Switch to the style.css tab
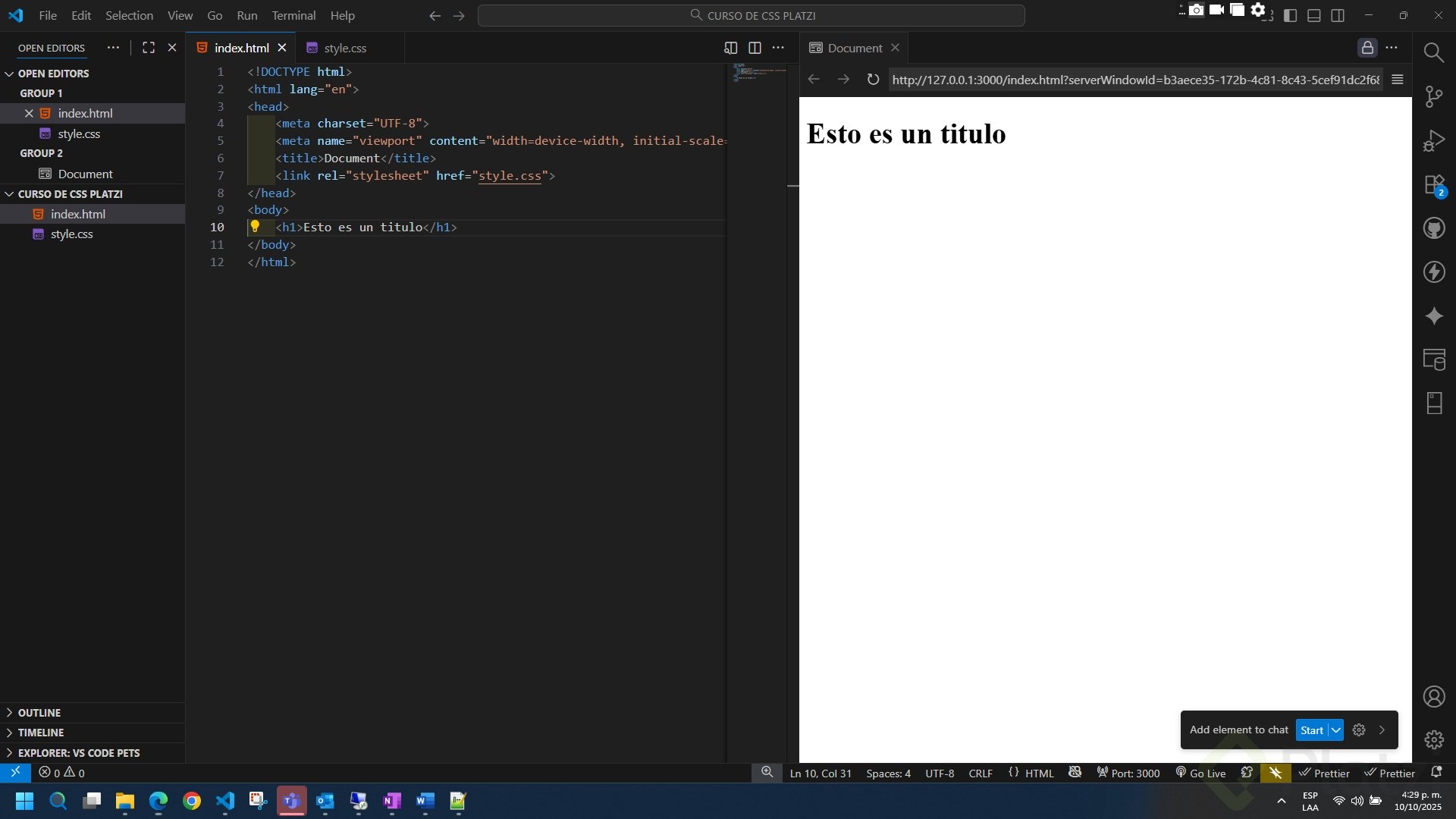This screenshot has width=1456, height=819. (344, 48)
